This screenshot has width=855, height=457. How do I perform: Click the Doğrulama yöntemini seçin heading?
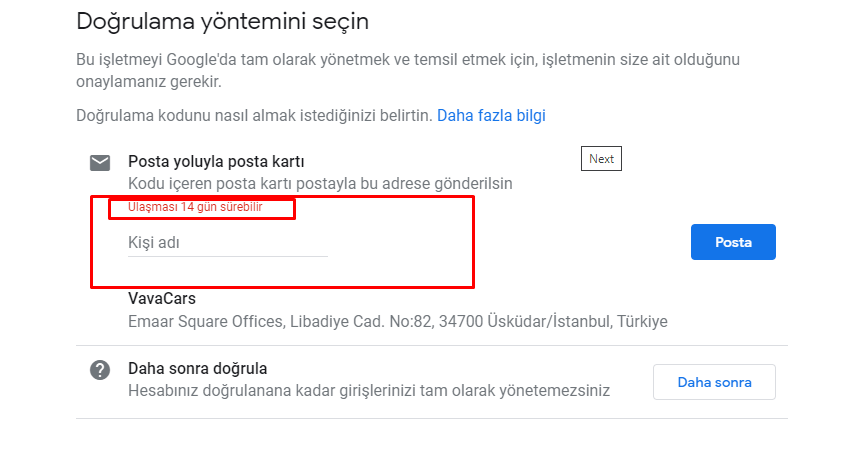[222, 22]
